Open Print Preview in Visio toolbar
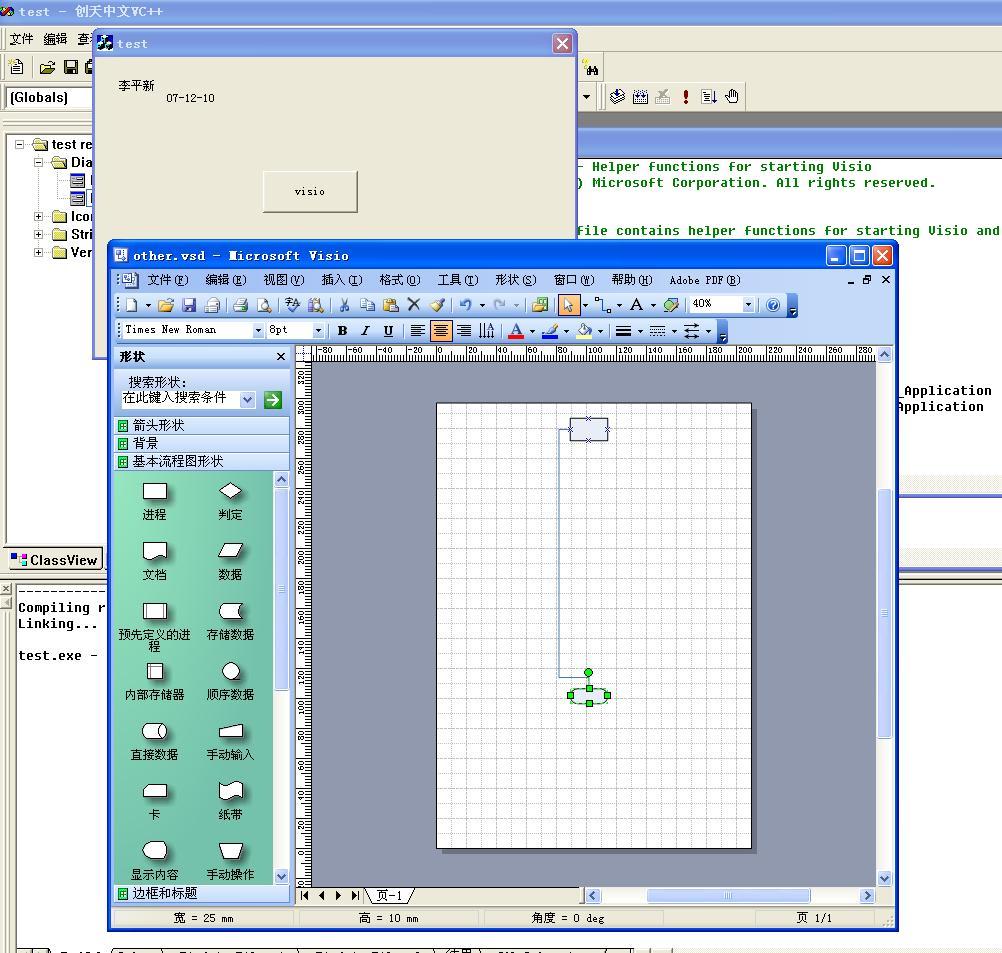This screenshot has height=953, width=1002. (x=263, y=306)
